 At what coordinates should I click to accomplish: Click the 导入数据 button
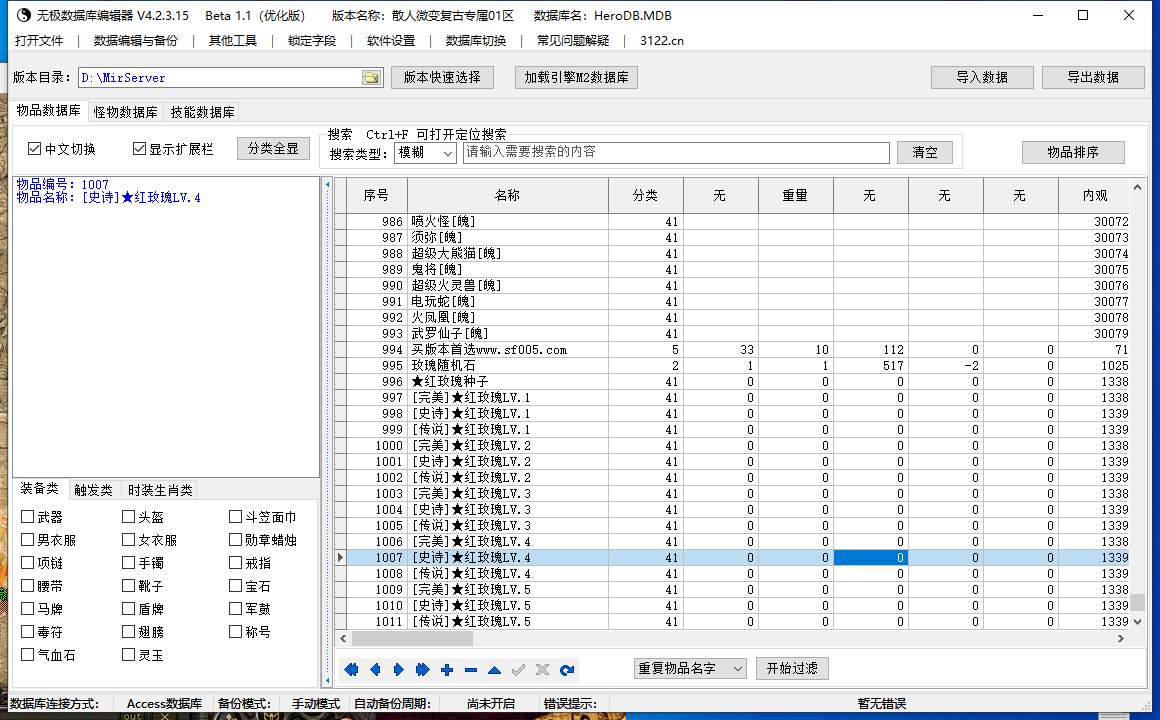982,77
